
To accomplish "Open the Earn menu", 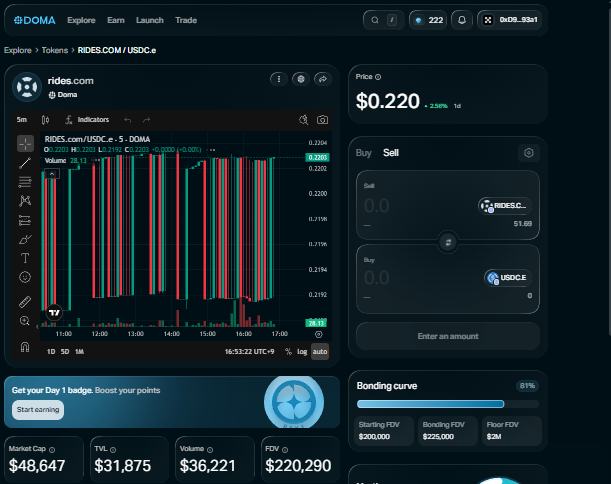I will [x=116, y=20].
